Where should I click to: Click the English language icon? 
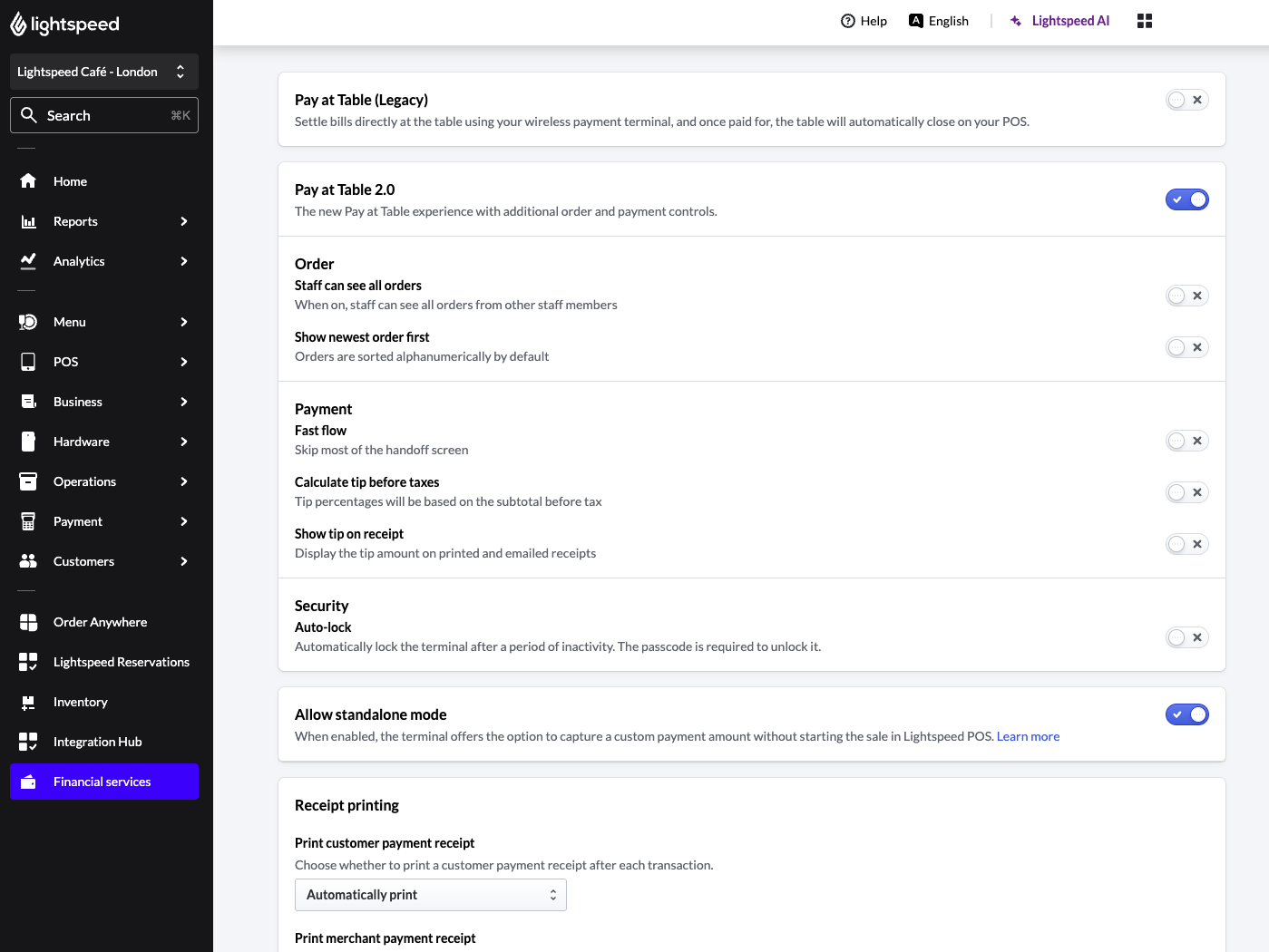coord(916,21)
